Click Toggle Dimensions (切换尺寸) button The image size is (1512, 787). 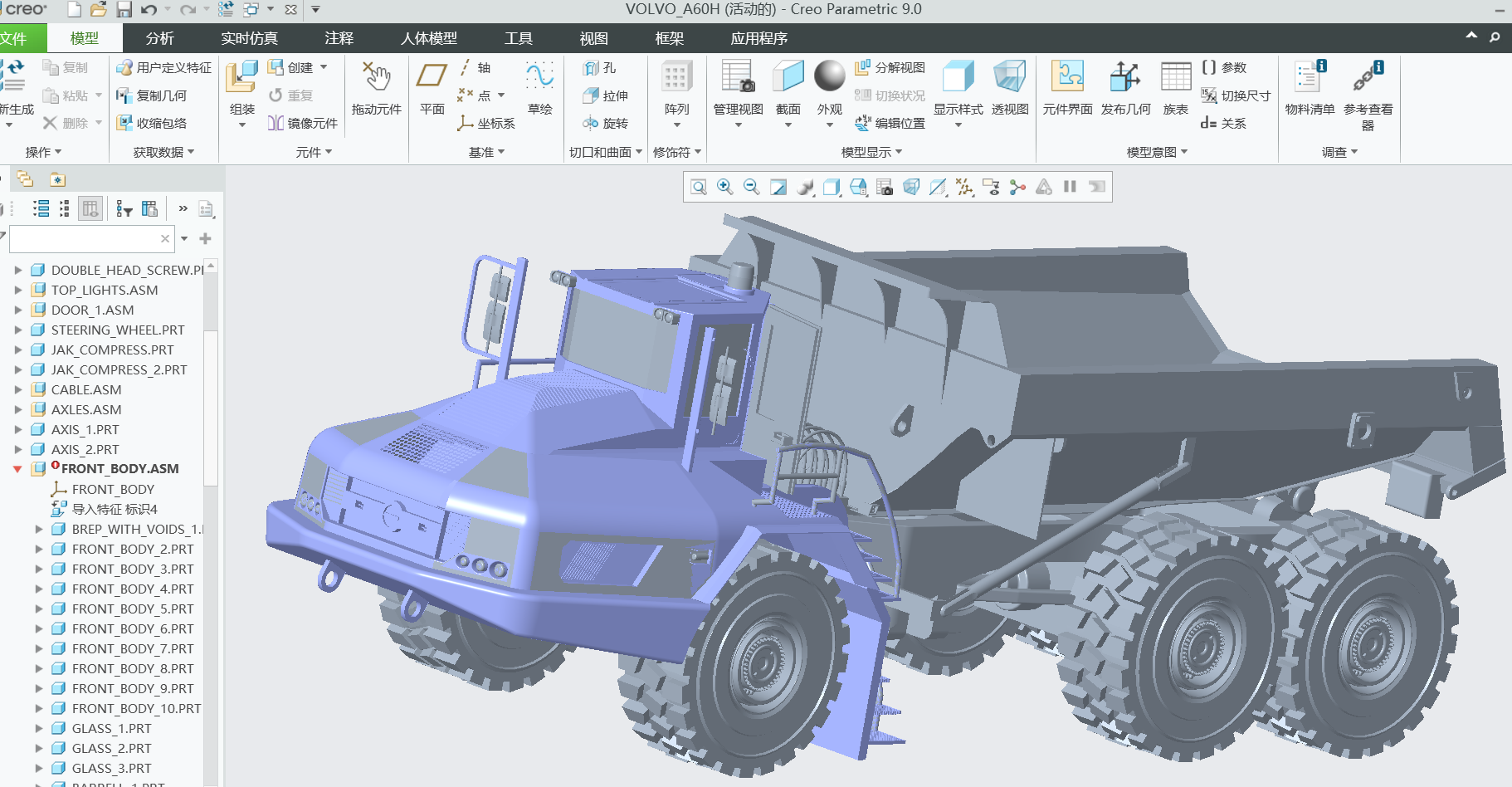click(x=1236, y=95)
